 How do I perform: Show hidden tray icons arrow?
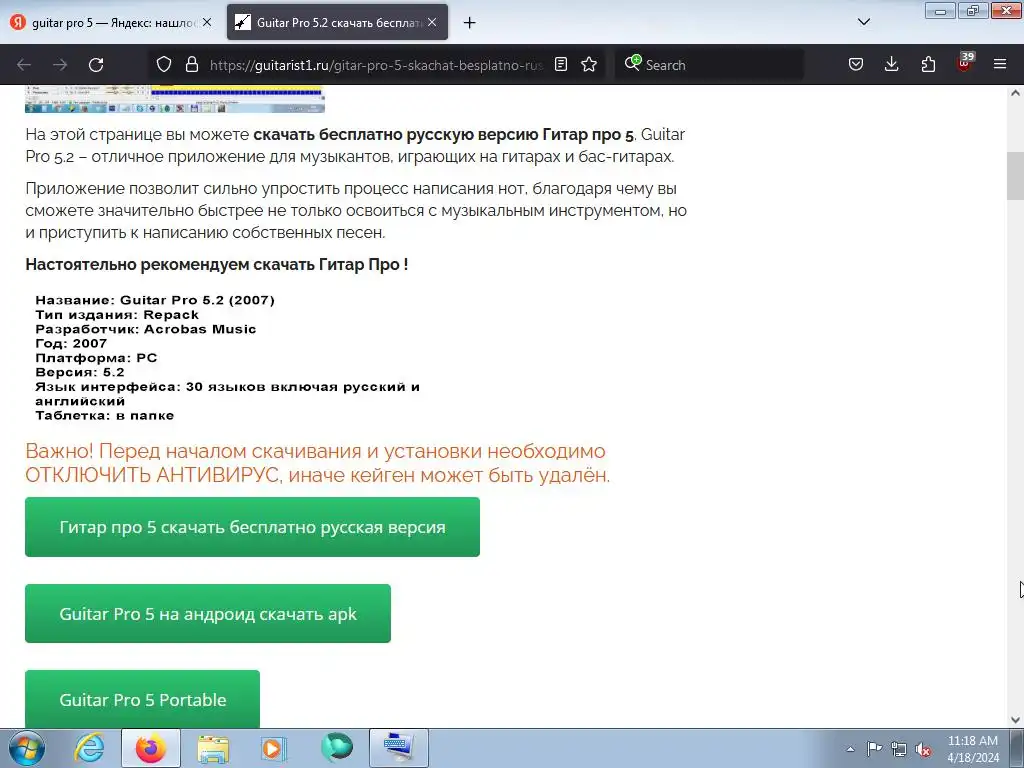pos(850,749)
